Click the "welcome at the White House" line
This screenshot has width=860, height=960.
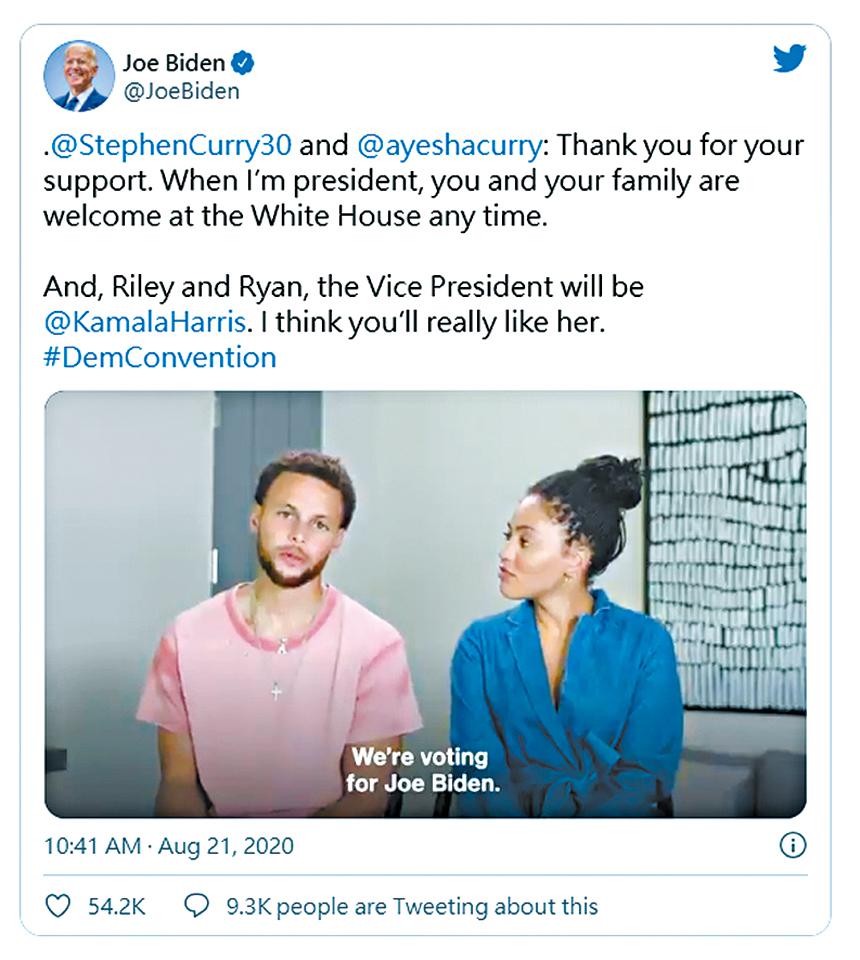[296, 215]
